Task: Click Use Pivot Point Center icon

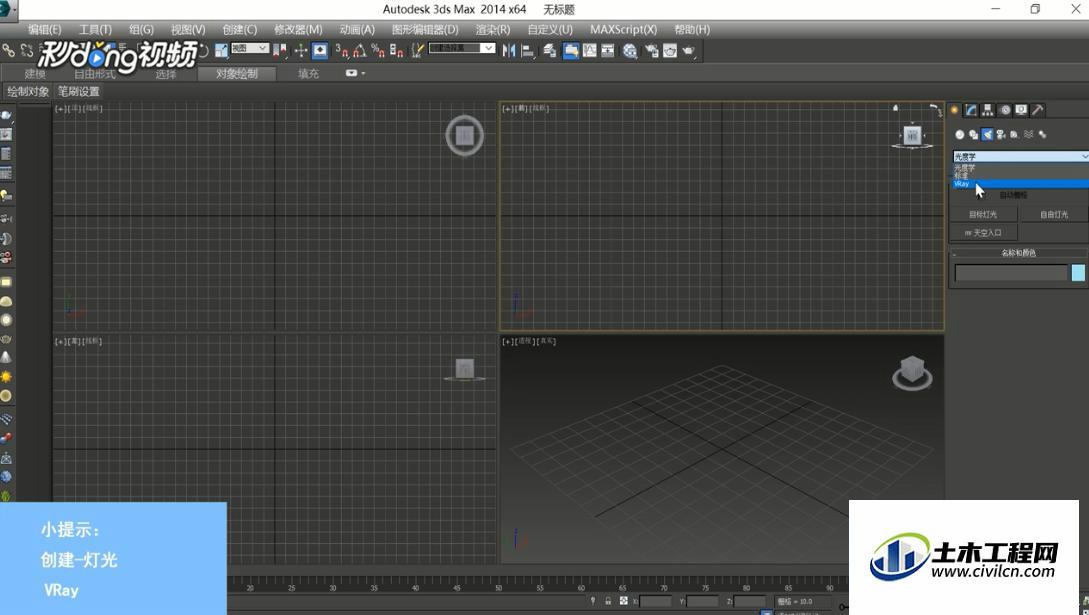Action: (x=281, y=51)
